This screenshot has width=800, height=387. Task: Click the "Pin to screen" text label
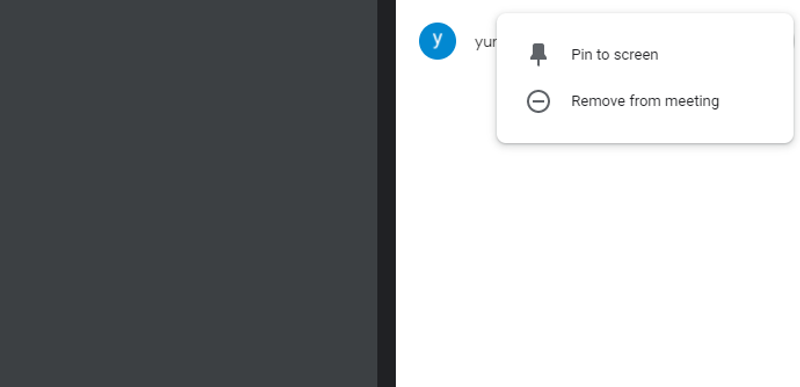pyautogui.click(x=615, y=55)
